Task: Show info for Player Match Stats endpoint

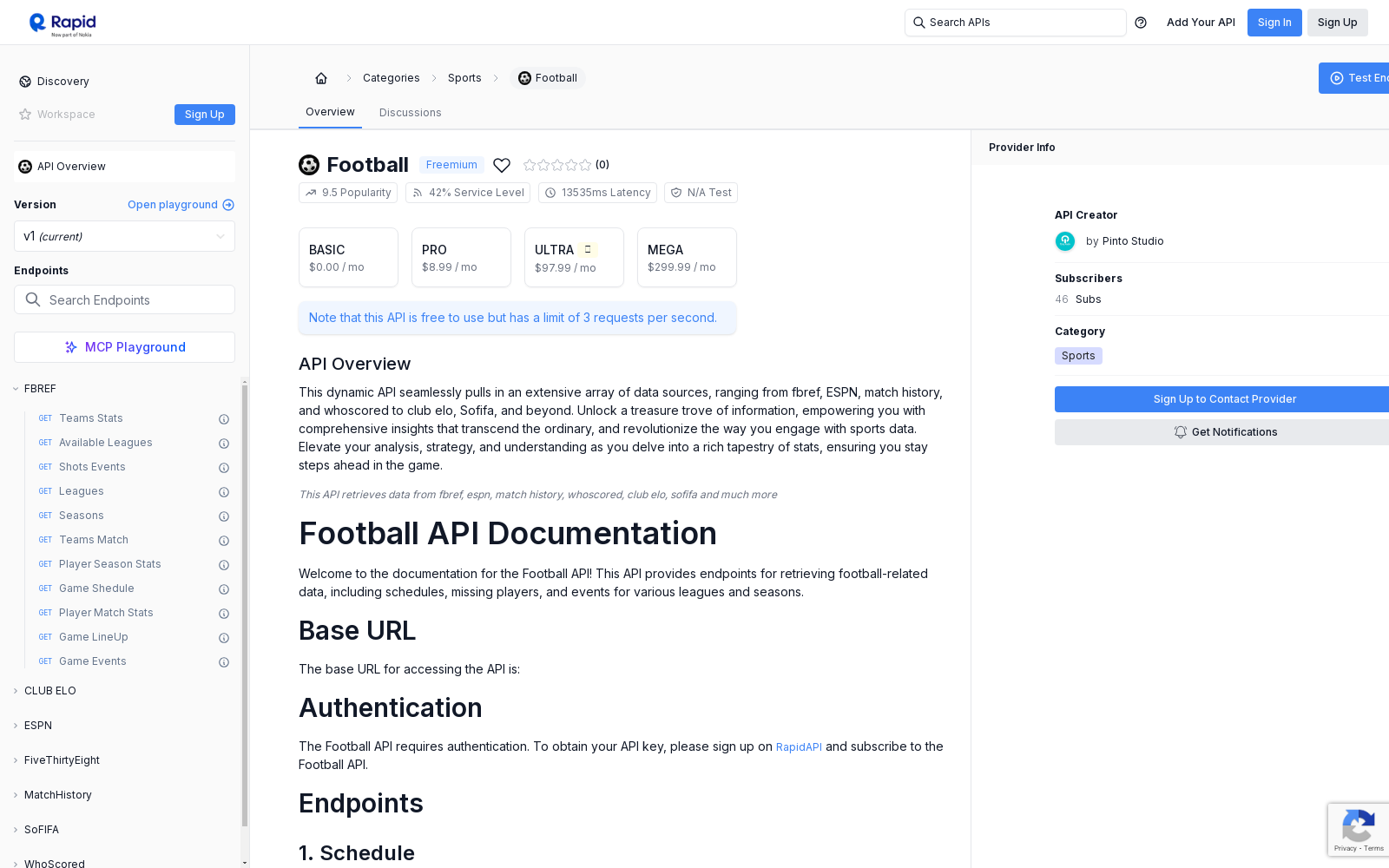Action: 224,614
